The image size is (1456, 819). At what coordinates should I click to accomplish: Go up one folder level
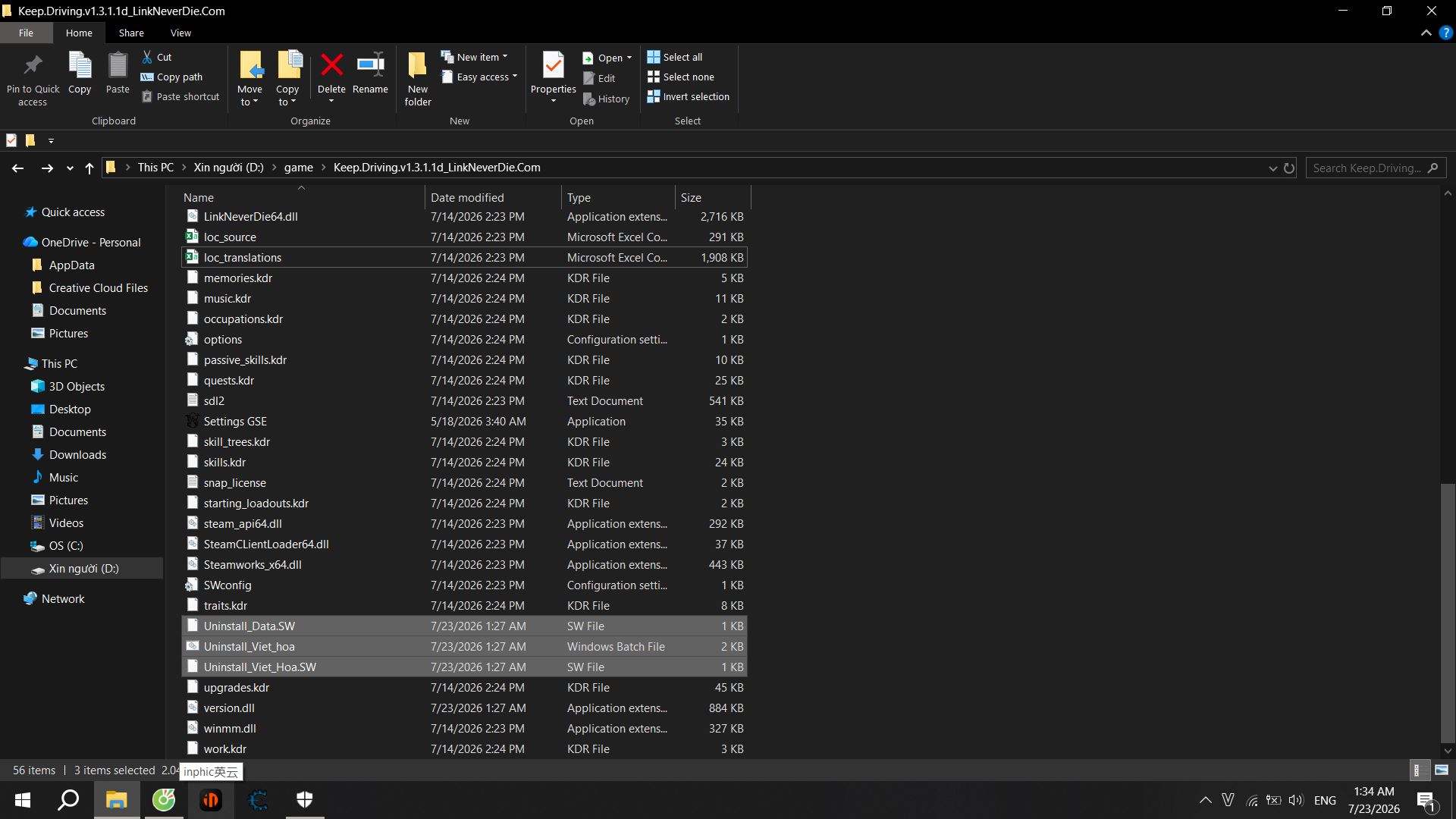(89, 168)
